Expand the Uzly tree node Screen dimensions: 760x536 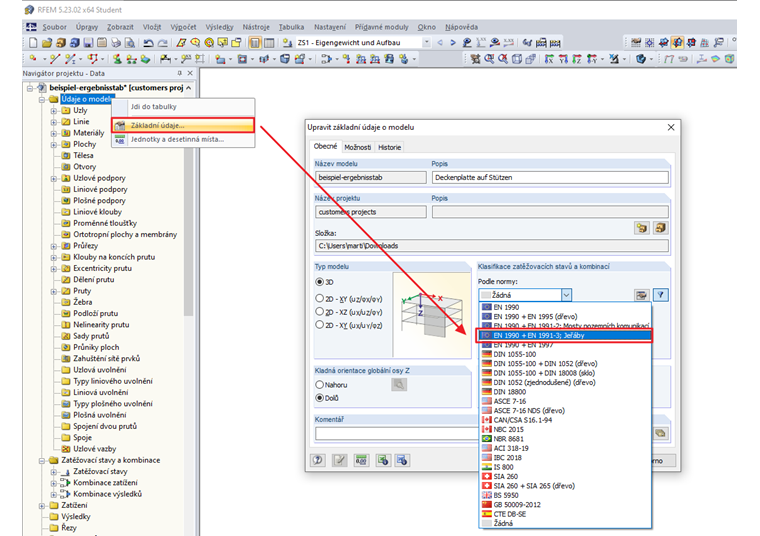(53, 111)
